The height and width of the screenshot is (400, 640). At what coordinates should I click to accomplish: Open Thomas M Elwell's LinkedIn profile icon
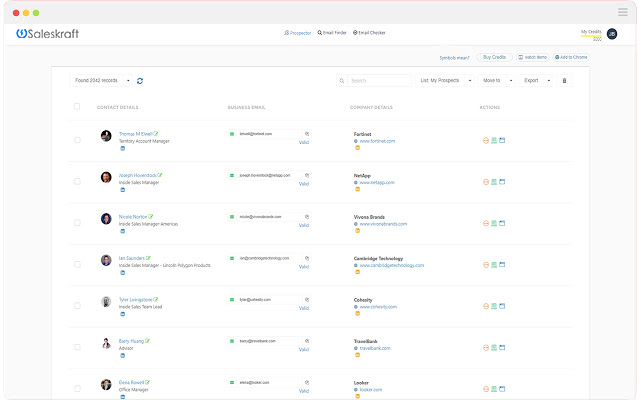point(122,147)
